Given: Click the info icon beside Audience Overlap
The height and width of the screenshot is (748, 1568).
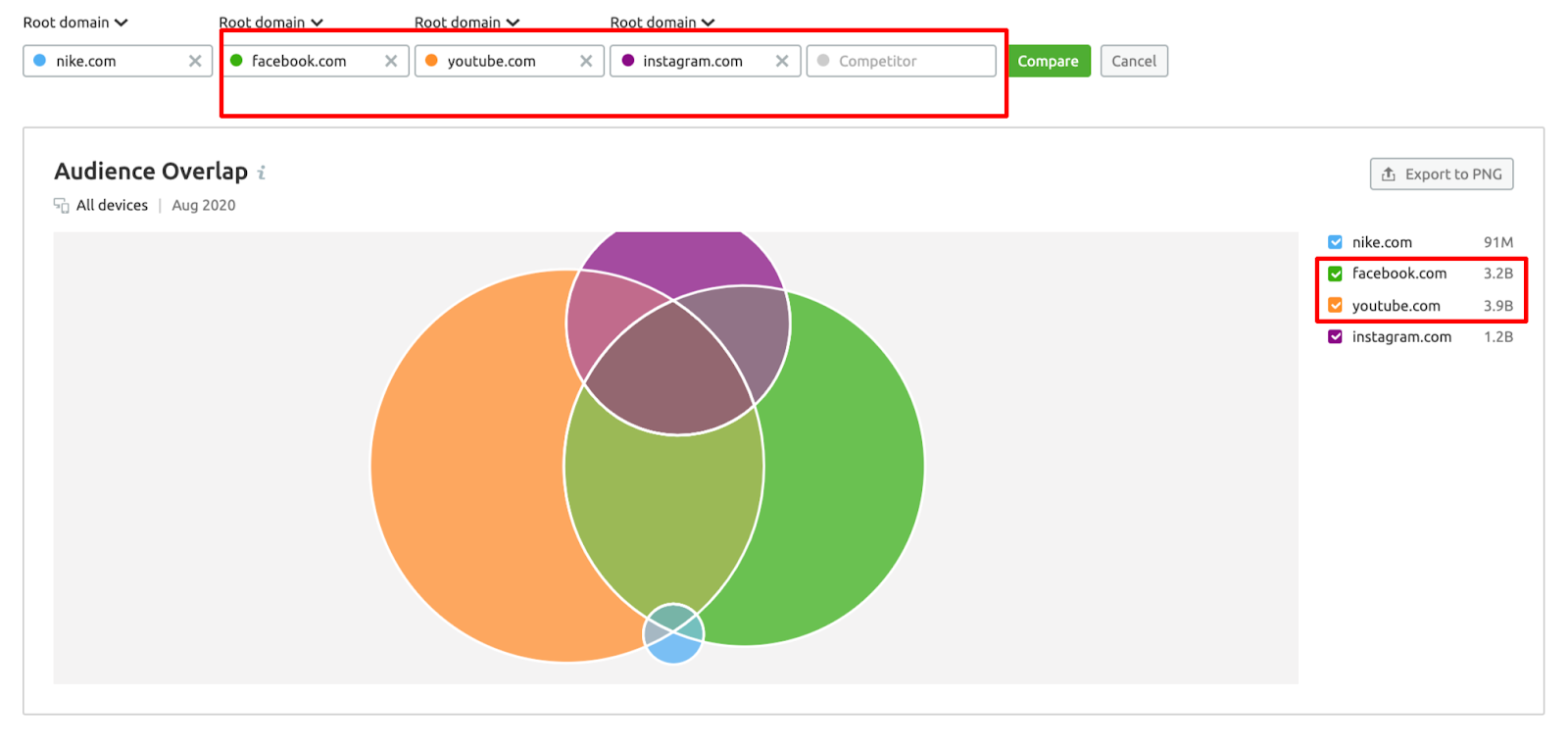Looking at the screenshot, I should point(262,173).
